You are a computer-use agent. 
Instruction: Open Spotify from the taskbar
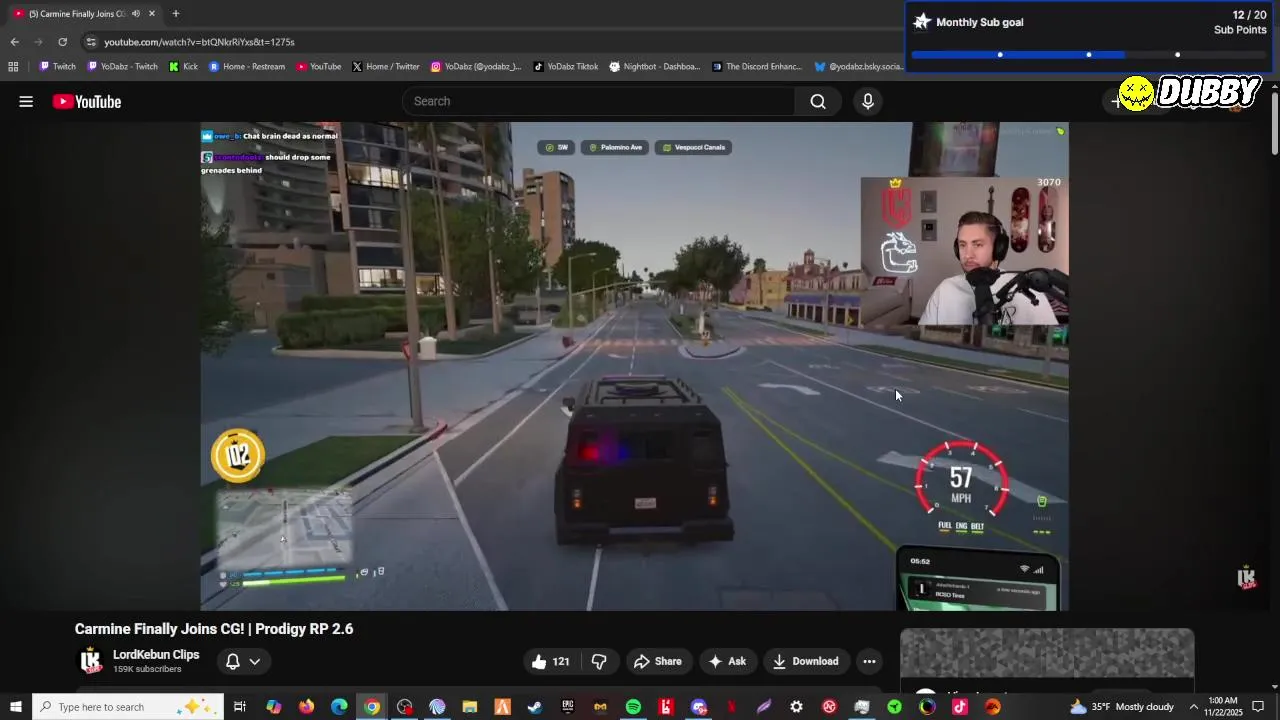633,707
